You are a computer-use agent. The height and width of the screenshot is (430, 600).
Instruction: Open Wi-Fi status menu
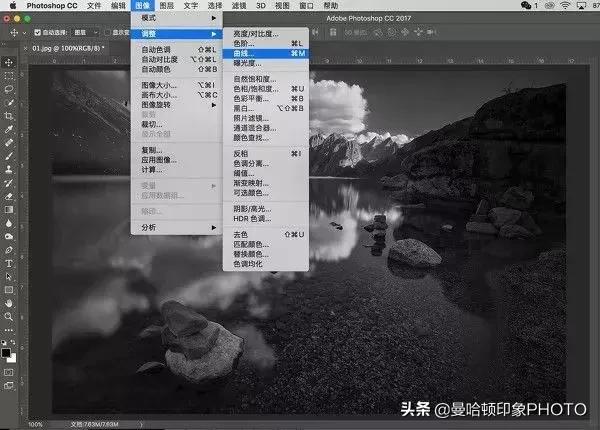point(565,5)
